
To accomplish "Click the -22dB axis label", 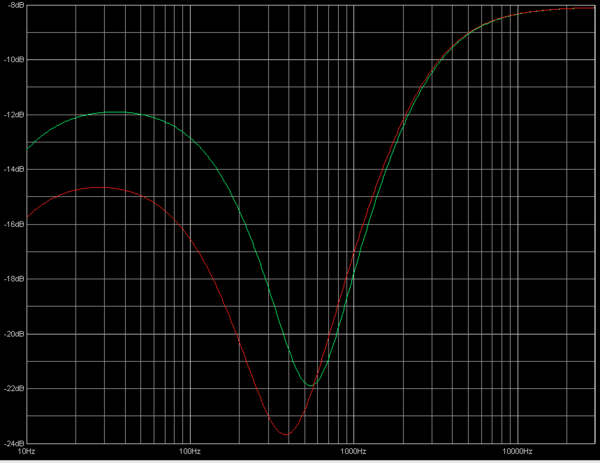I will [x=14, y=388].
